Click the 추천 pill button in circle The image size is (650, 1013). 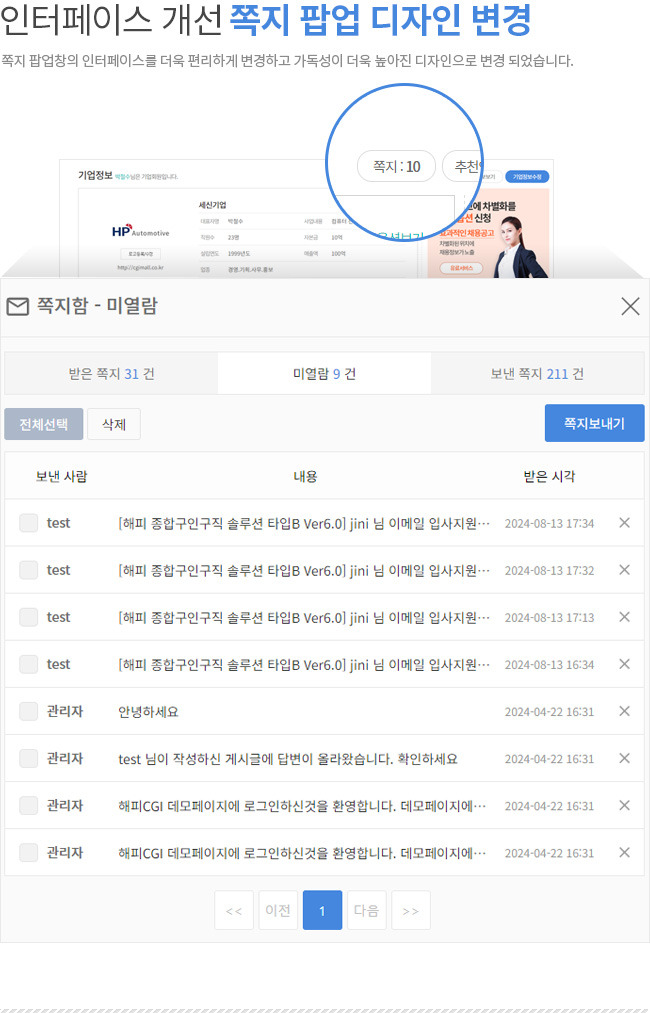[463, 166]
